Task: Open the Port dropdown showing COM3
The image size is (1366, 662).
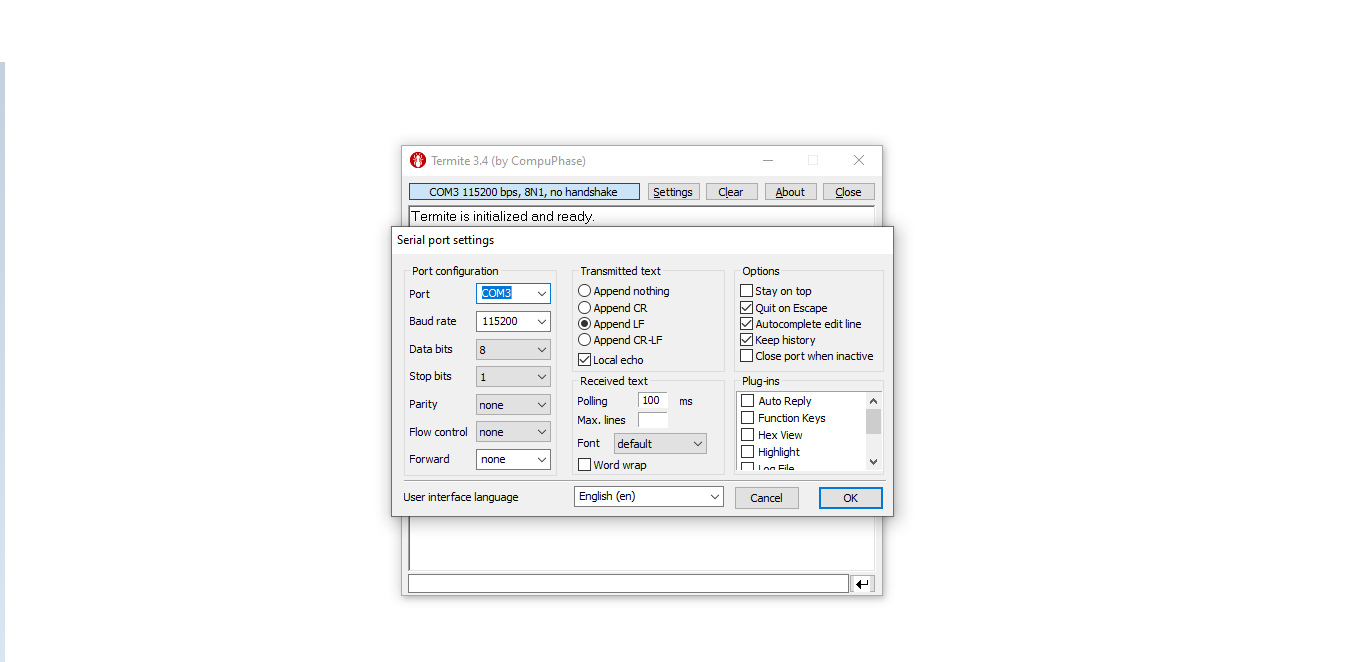Action: 513,293
